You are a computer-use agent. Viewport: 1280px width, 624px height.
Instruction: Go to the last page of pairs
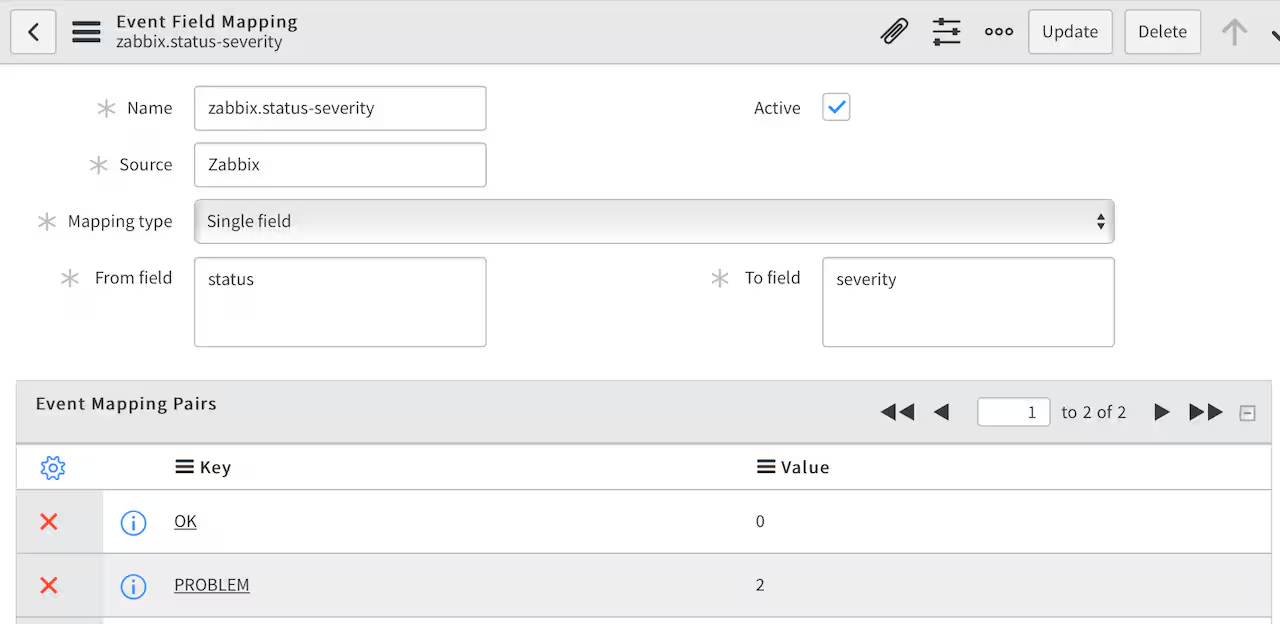1206,412
